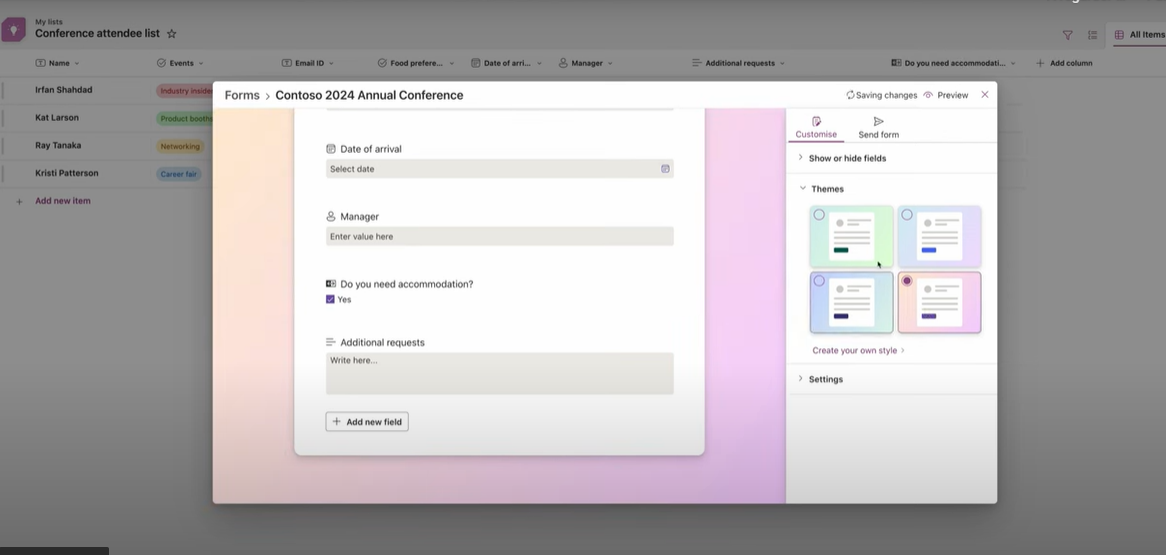Open My lists link
The image size is (1166, 555).
[x=48, y=22]
